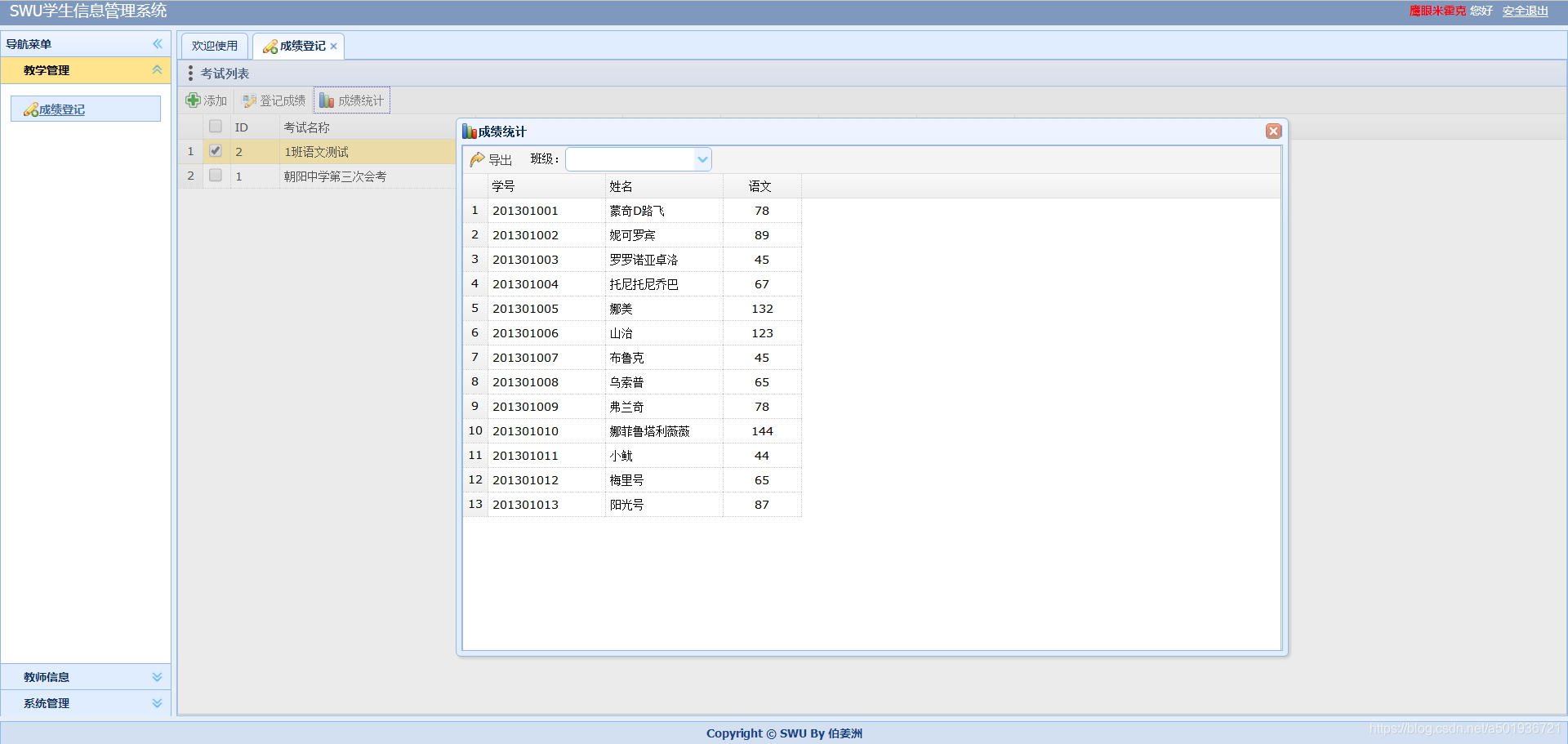This screenshot has width=1568, height=744.
Task: Click the score 123
Action: coord(762,333)
